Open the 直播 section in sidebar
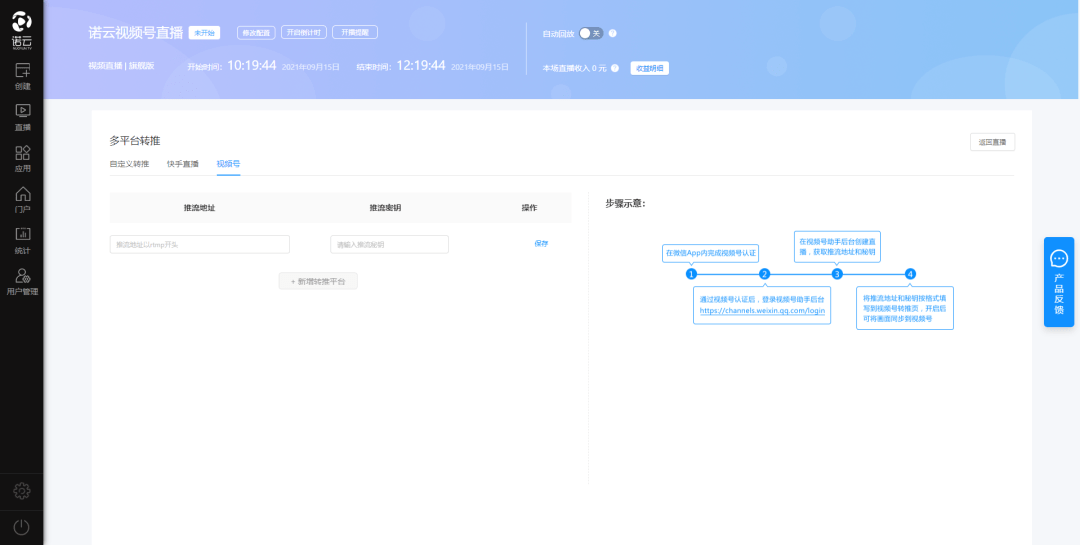Image resolution: width=1080 pixels, height=545 pixels. pos(22,117)
